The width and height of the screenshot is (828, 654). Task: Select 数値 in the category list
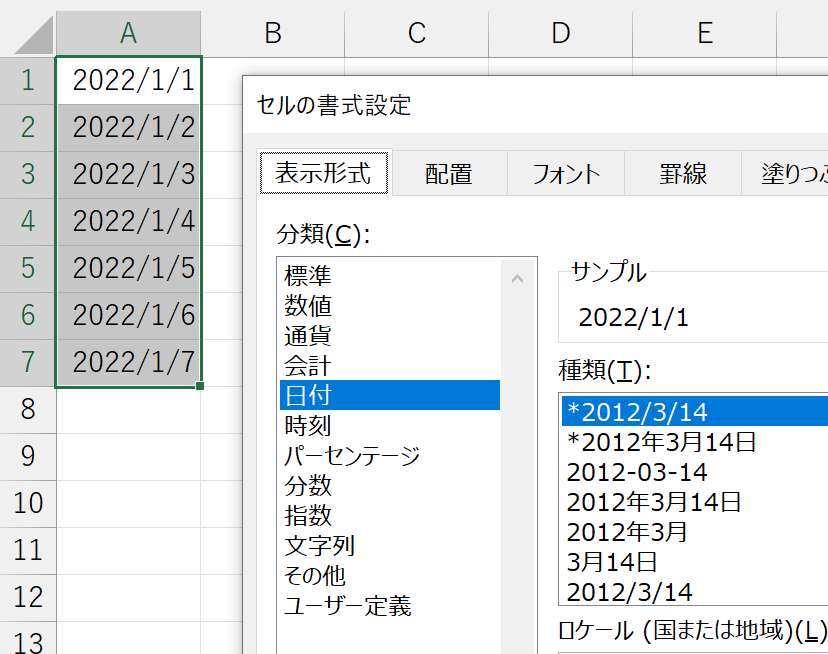[390, 305]
